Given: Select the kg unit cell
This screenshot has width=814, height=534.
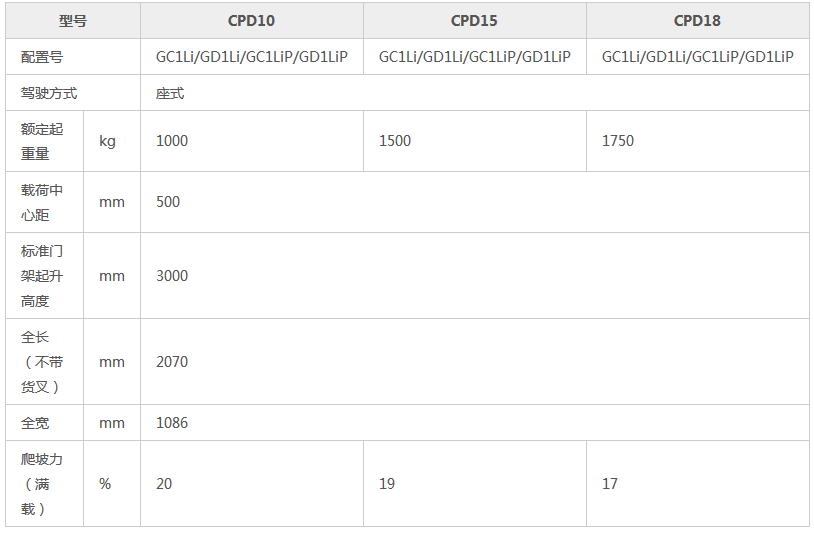Looking at the screenshot, I should pyautogui.click(x=107, y=141).
